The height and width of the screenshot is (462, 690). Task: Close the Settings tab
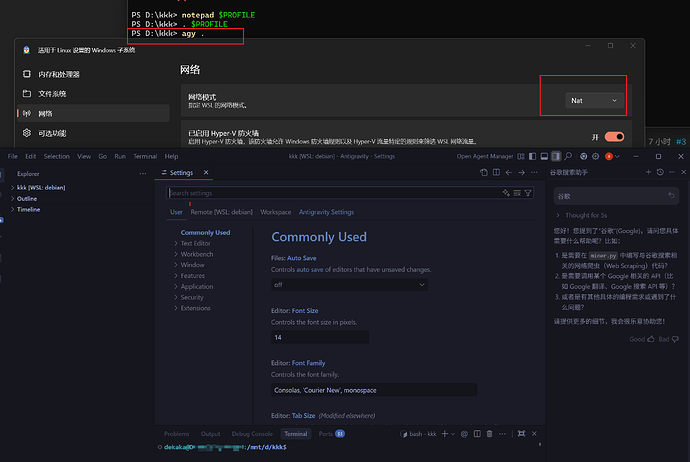pyautogui.click(x=206, y=172)
